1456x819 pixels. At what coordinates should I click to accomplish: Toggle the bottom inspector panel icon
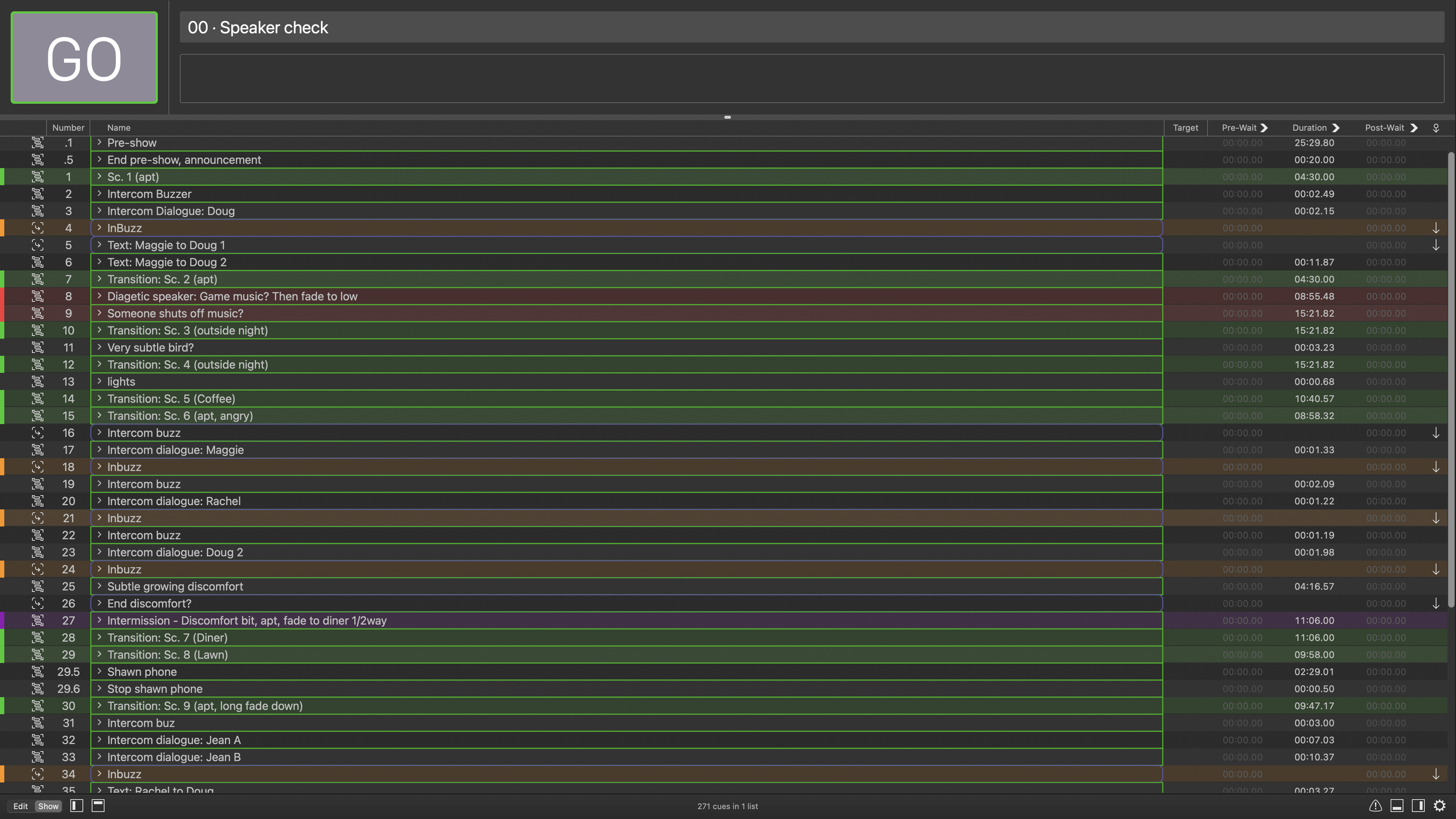(1397, 806)
